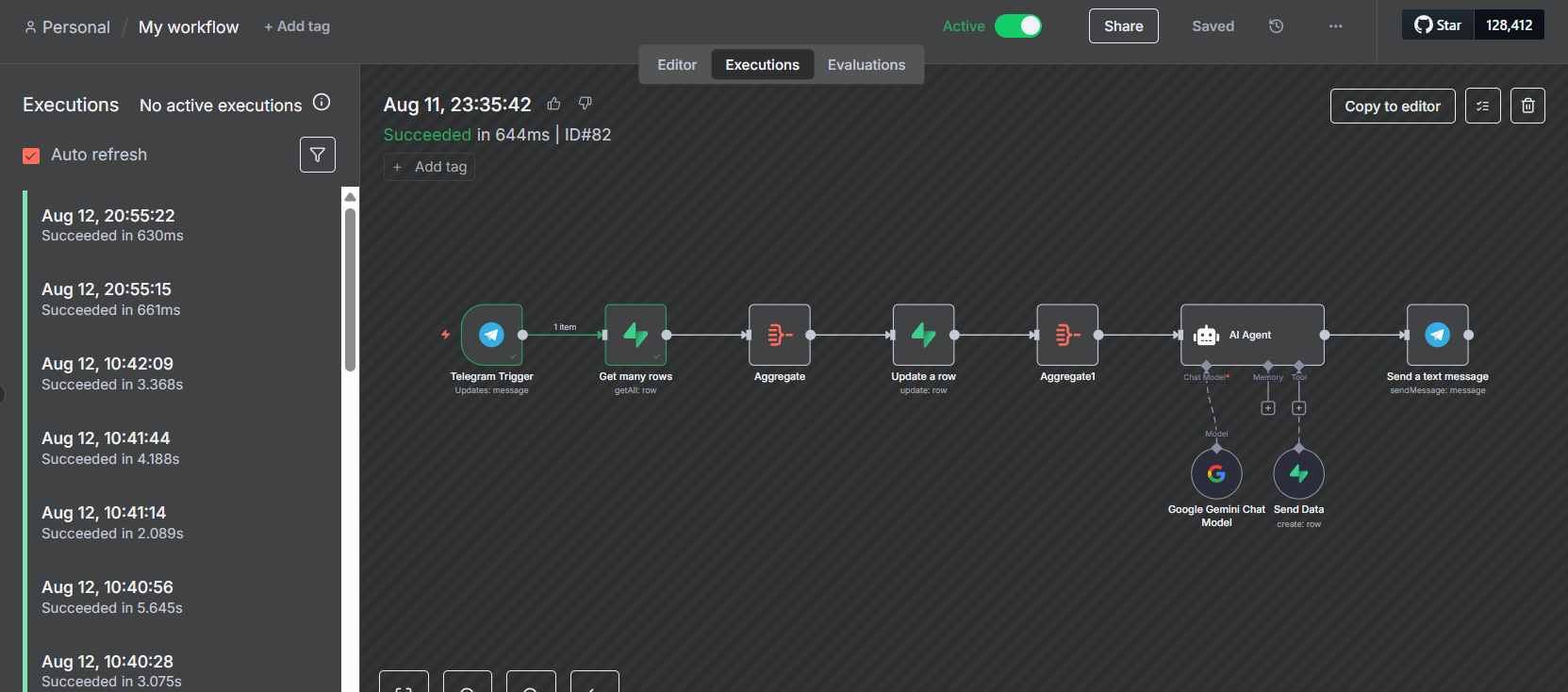Click the checklist icon beside Copy to editor
The image size is (1568, 692).
[1483, 107]
